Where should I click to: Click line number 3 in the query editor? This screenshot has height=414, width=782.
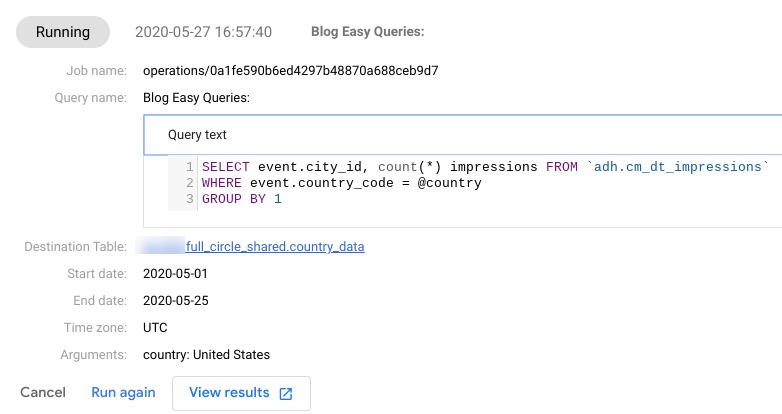point(189,199)
